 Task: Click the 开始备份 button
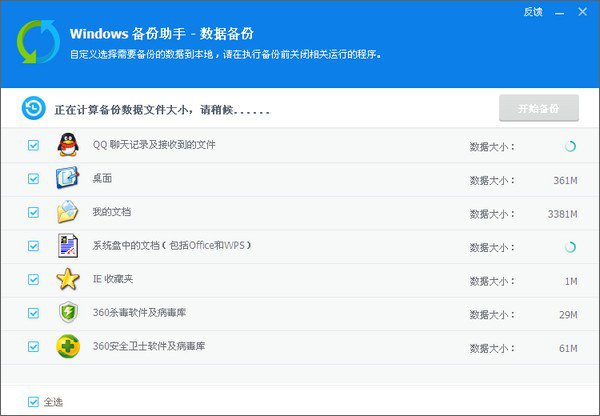click(x=539, y=108)
